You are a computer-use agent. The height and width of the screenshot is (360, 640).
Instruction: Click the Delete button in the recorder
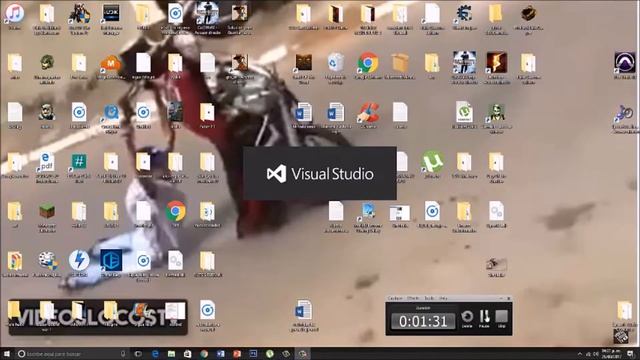click(467, 318)
